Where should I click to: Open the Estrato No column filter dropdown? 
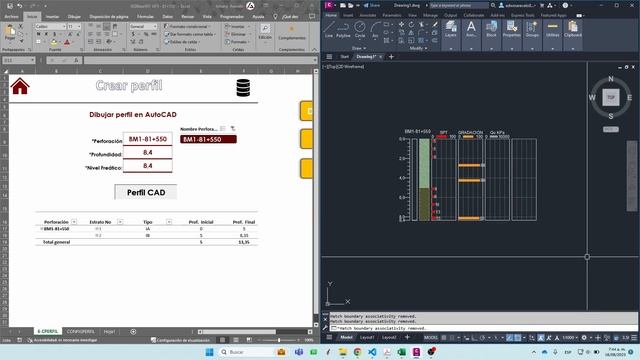click(x=120, y=222)
